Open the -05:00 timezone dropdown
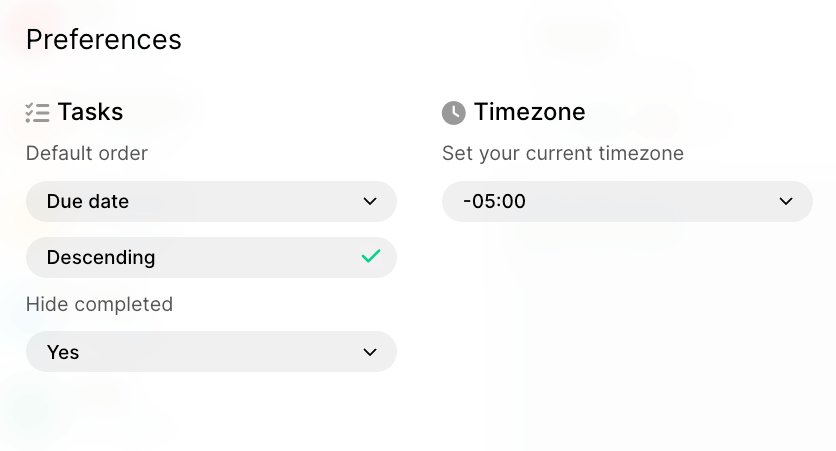The height and width of the screenshot is (451, 836). [627, 202]
